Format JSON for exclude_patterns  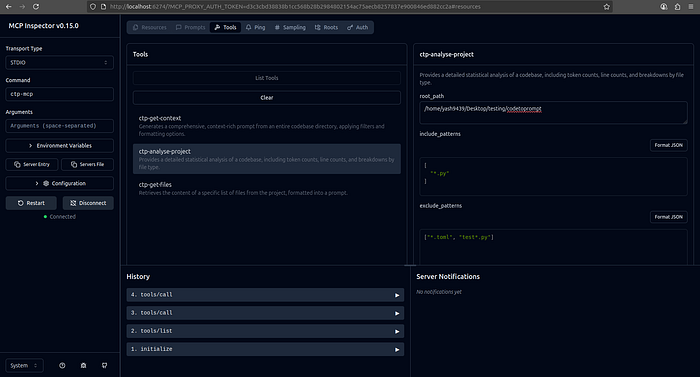coord(668,217)
